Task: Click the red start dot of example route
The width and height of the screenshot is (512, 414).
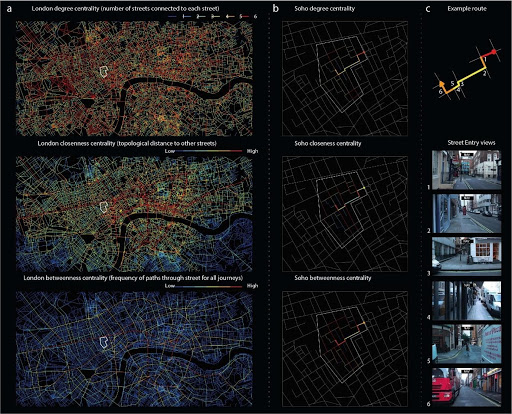Action: click(x=494, y=51)
